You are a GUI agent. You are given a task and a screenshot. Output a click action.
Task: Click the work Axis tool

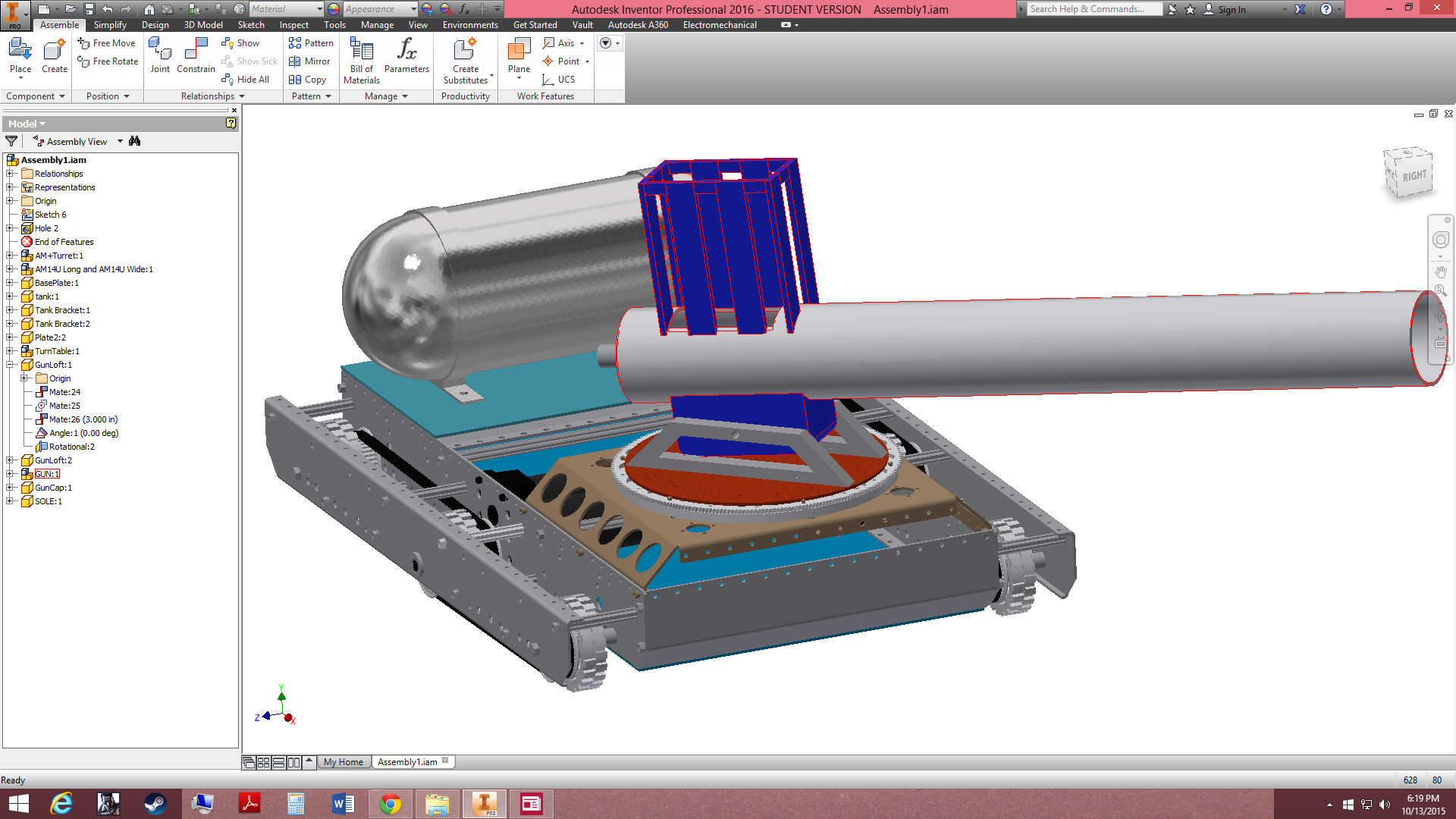click(x=559, y=43)
